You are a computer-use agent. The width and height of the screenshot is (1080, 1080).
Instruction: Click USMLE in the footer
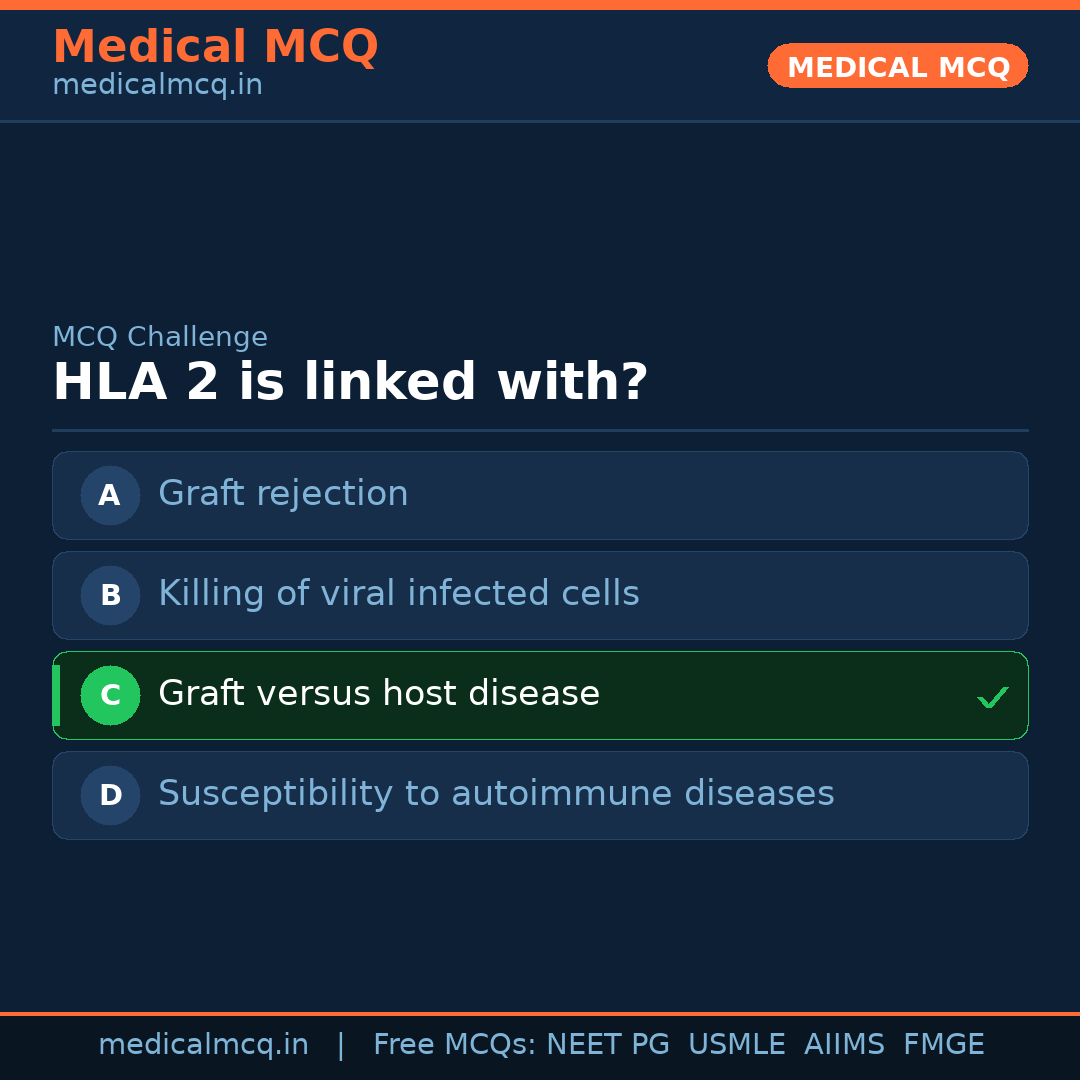point(736,1045)
